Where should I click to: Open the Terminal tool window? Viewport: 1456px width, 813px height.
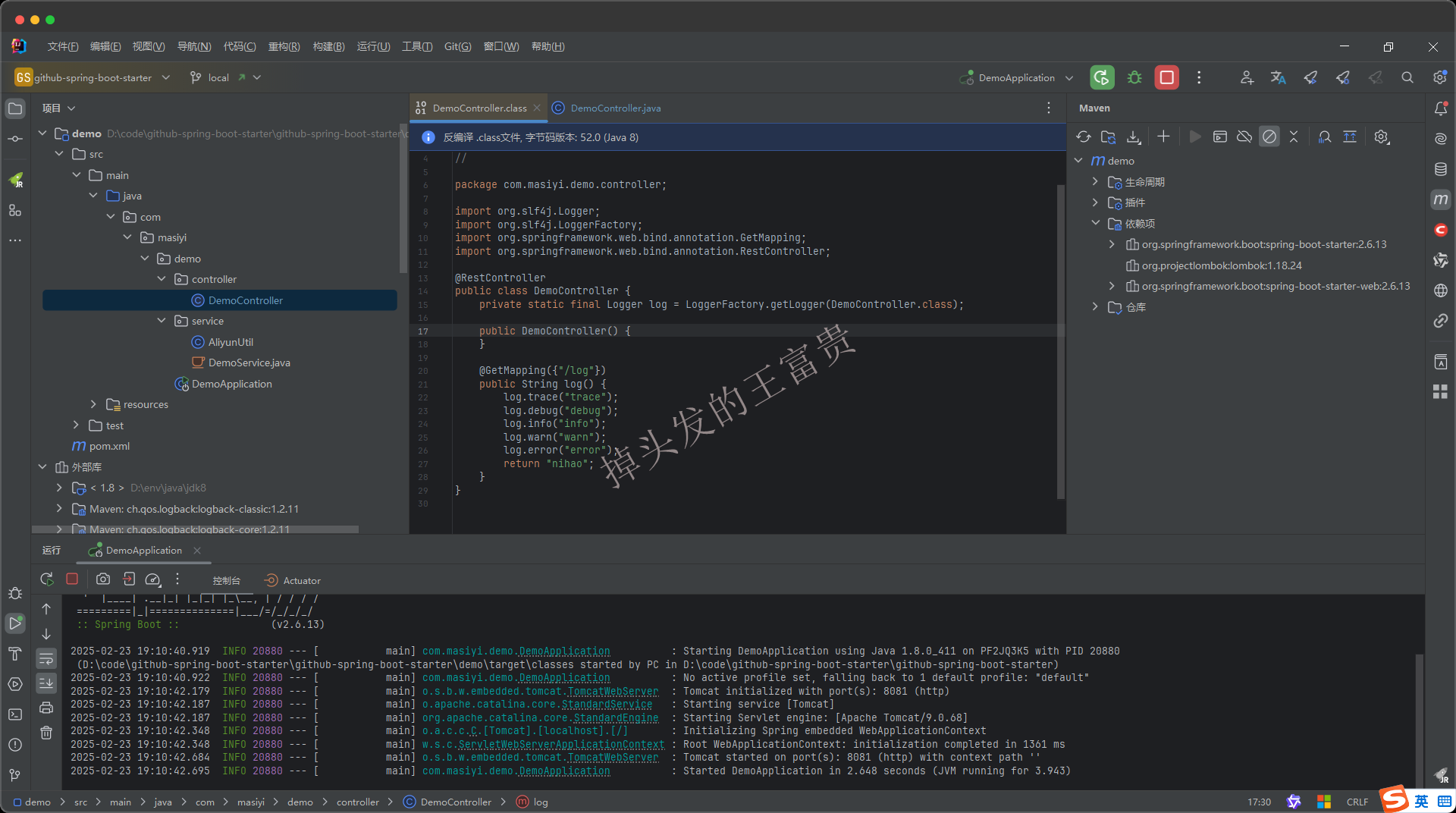click(x=15, y=714)
